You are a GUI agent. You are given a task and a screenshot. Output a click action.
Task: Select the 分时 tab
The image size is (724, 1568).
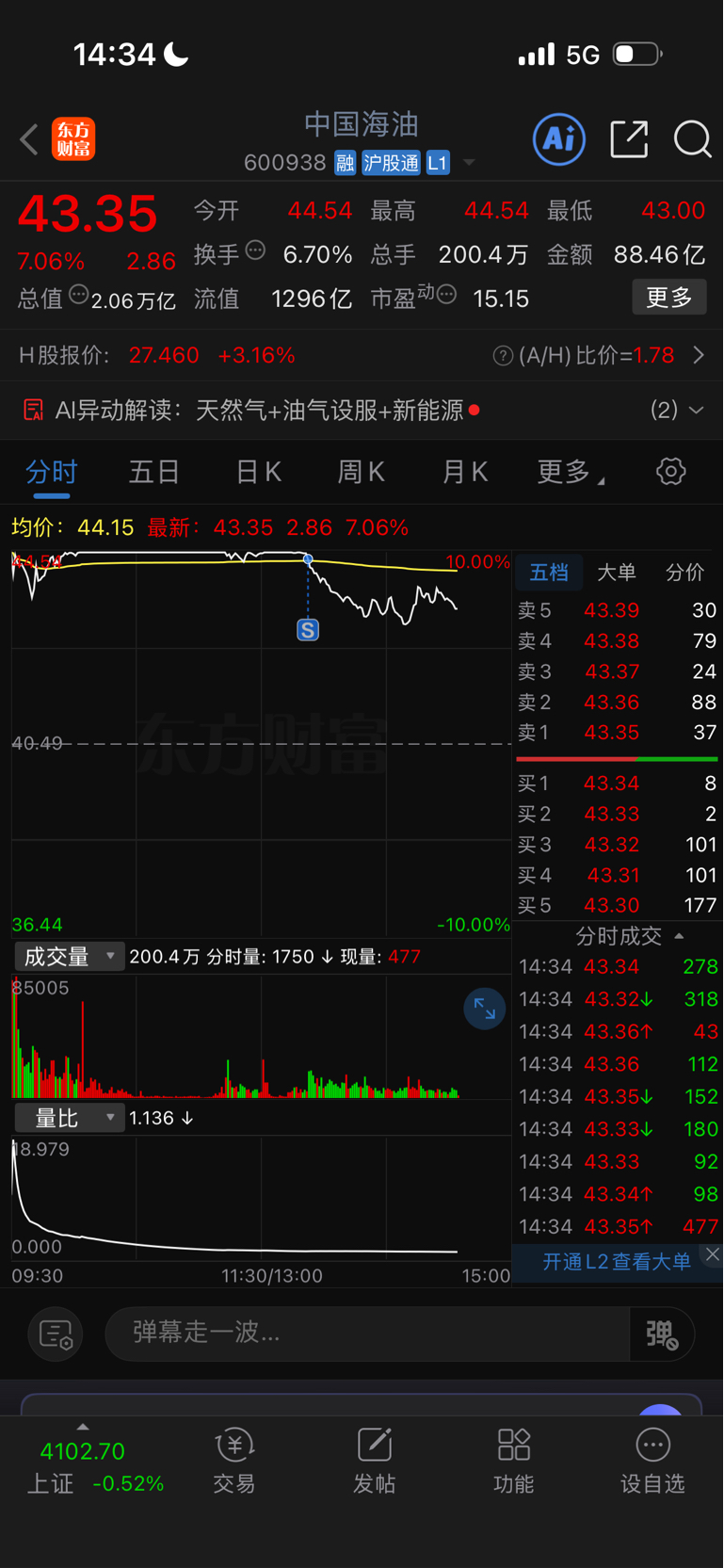[51, 472]
